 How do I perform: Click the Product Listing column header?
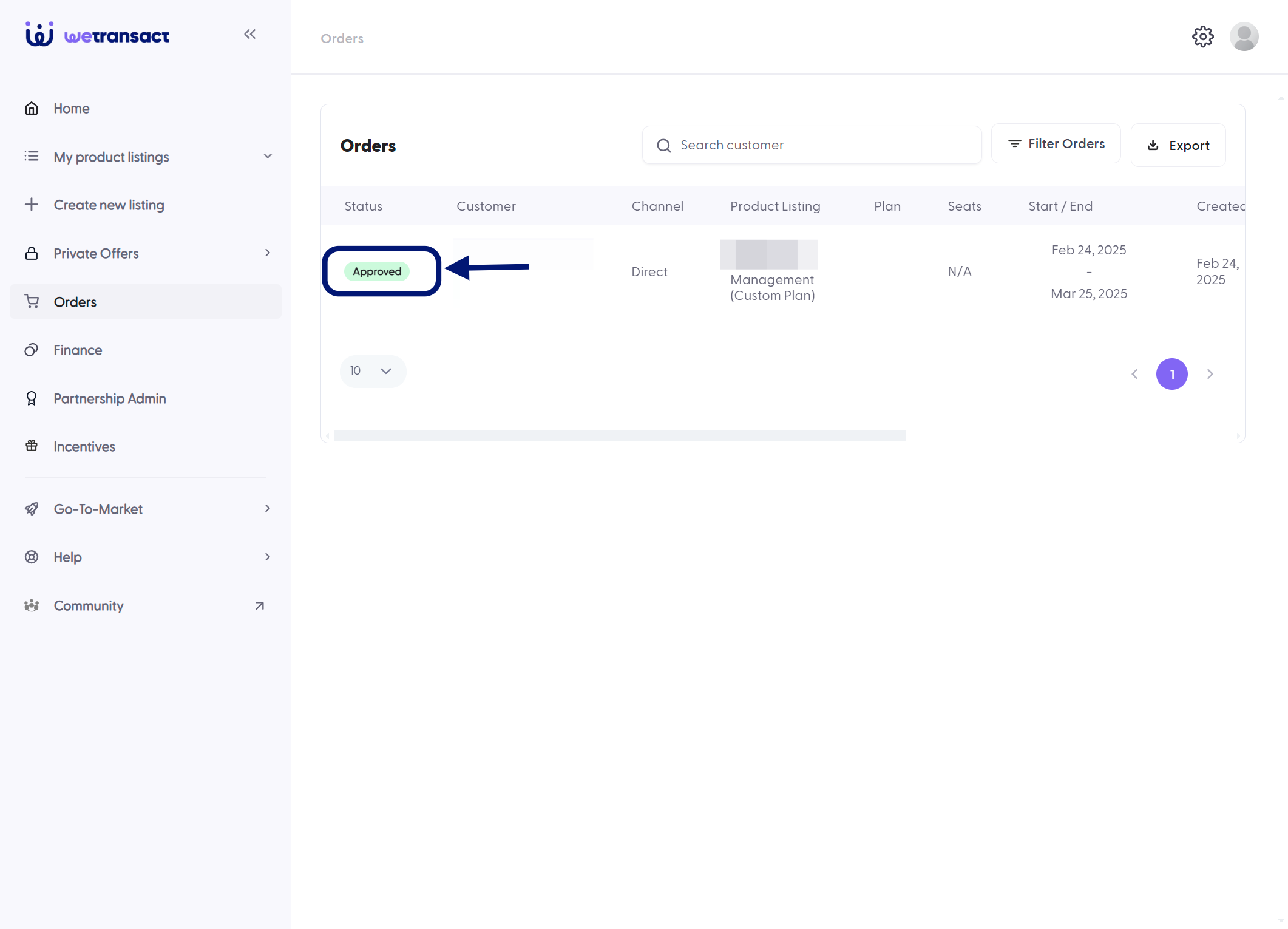(x=775, y=206)
